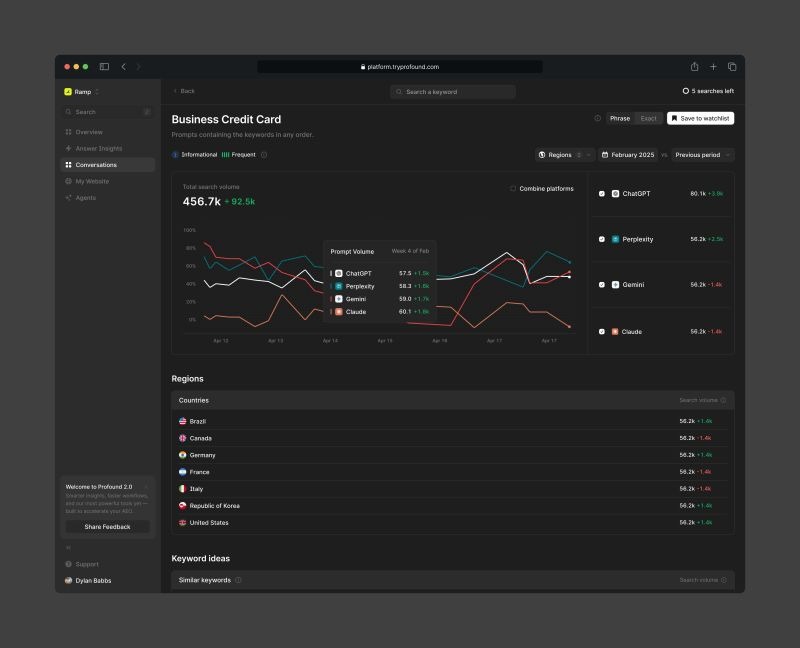Click the Back link
Viewport: 800px width, 648px height.
pyautogui.click(x=184, y=91)
